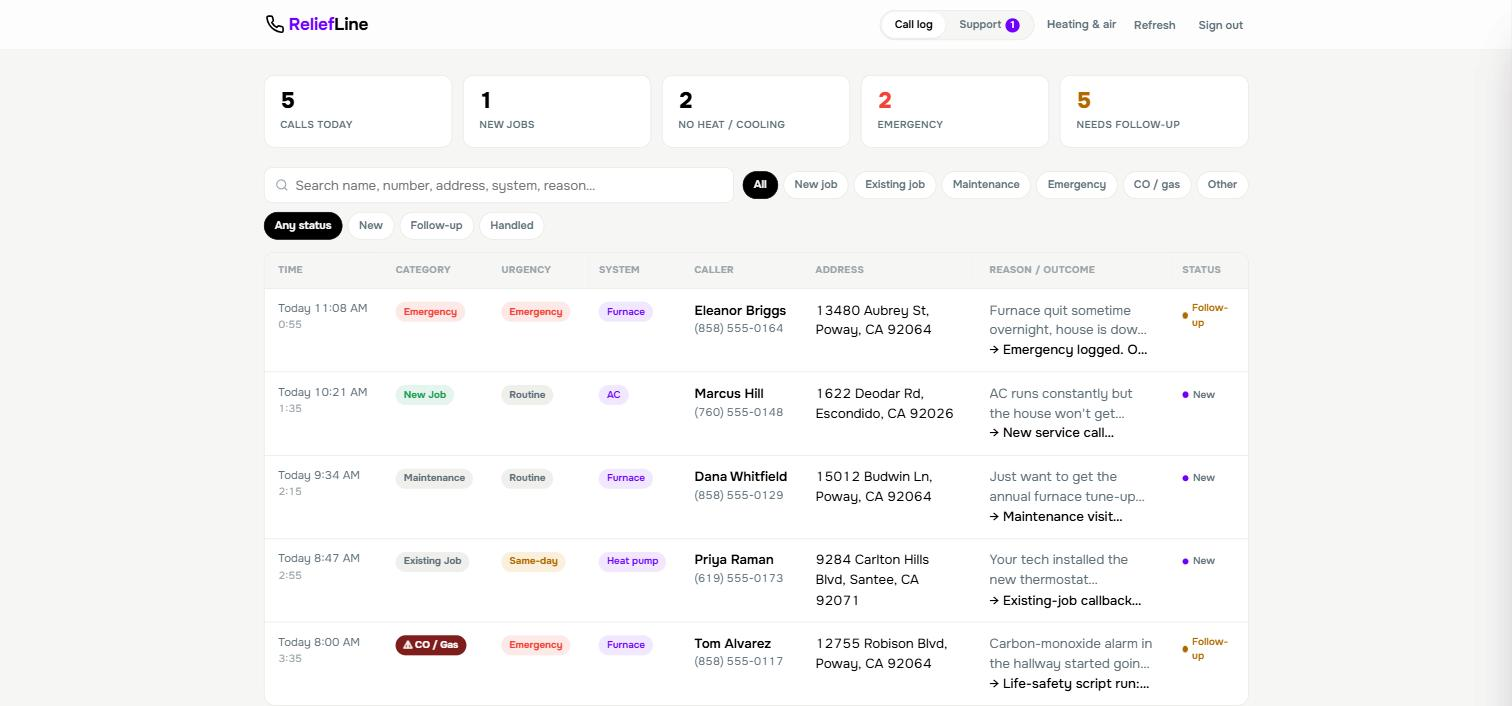Click the Heat pump system badge
This screenshot has height=706, width=1512.
tap(633, 561)
